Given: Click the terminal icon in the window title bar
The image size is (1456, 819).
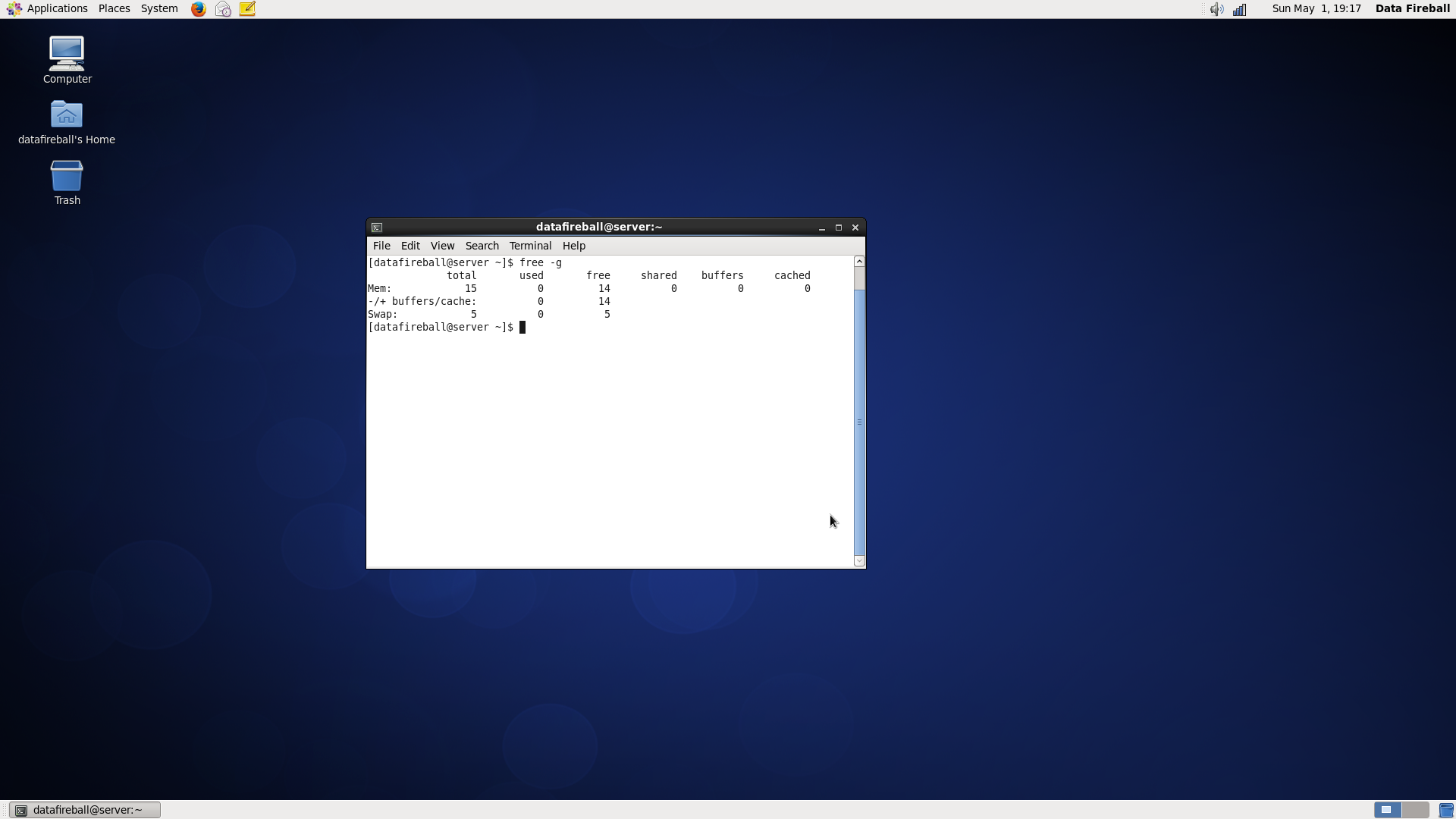Looking at the screenshot, I should click(x=377, y=227).
